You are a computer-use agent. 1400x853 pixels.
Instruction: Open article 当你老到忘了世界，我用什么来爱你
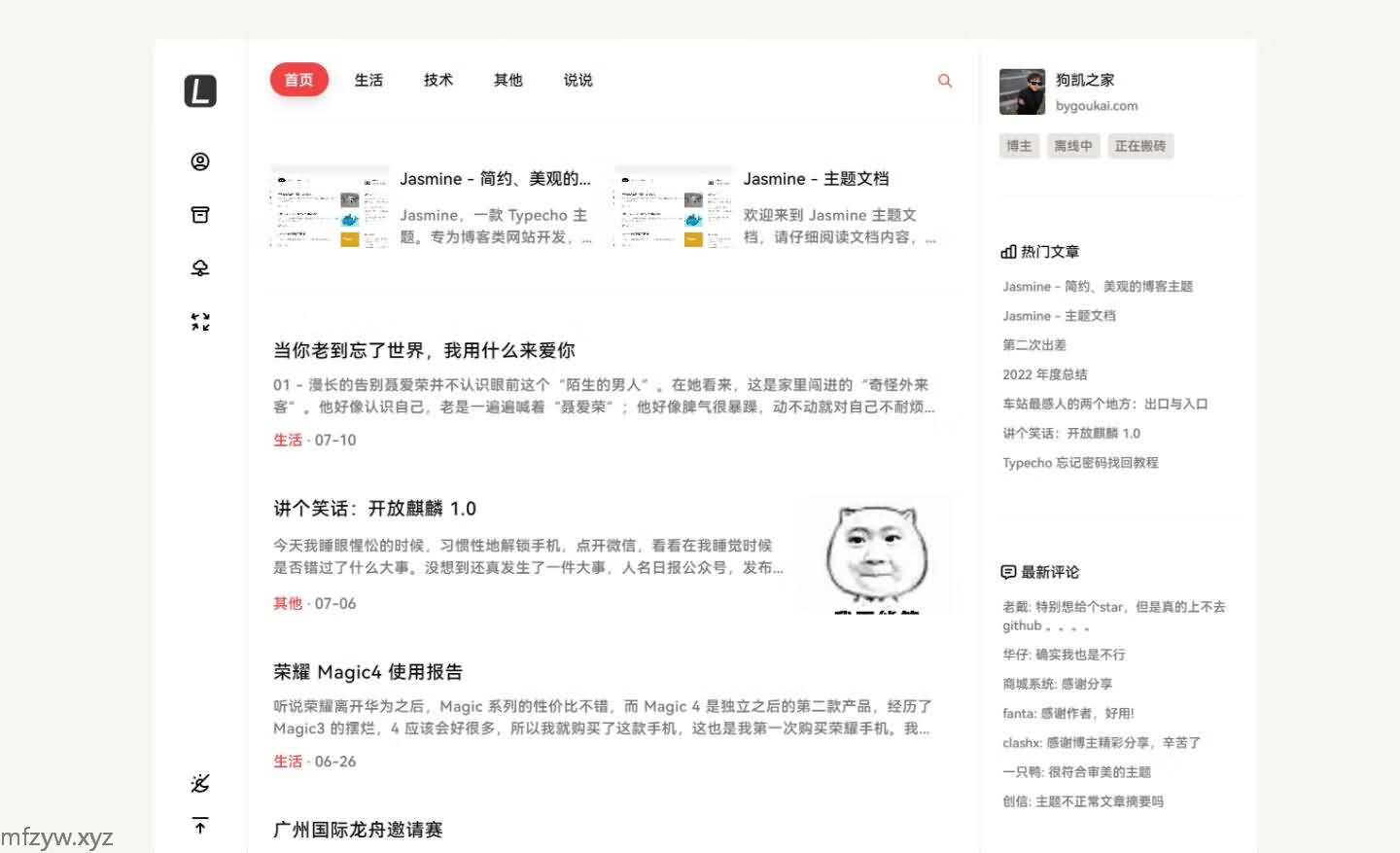pyautogui.click(x=424, y=350)
